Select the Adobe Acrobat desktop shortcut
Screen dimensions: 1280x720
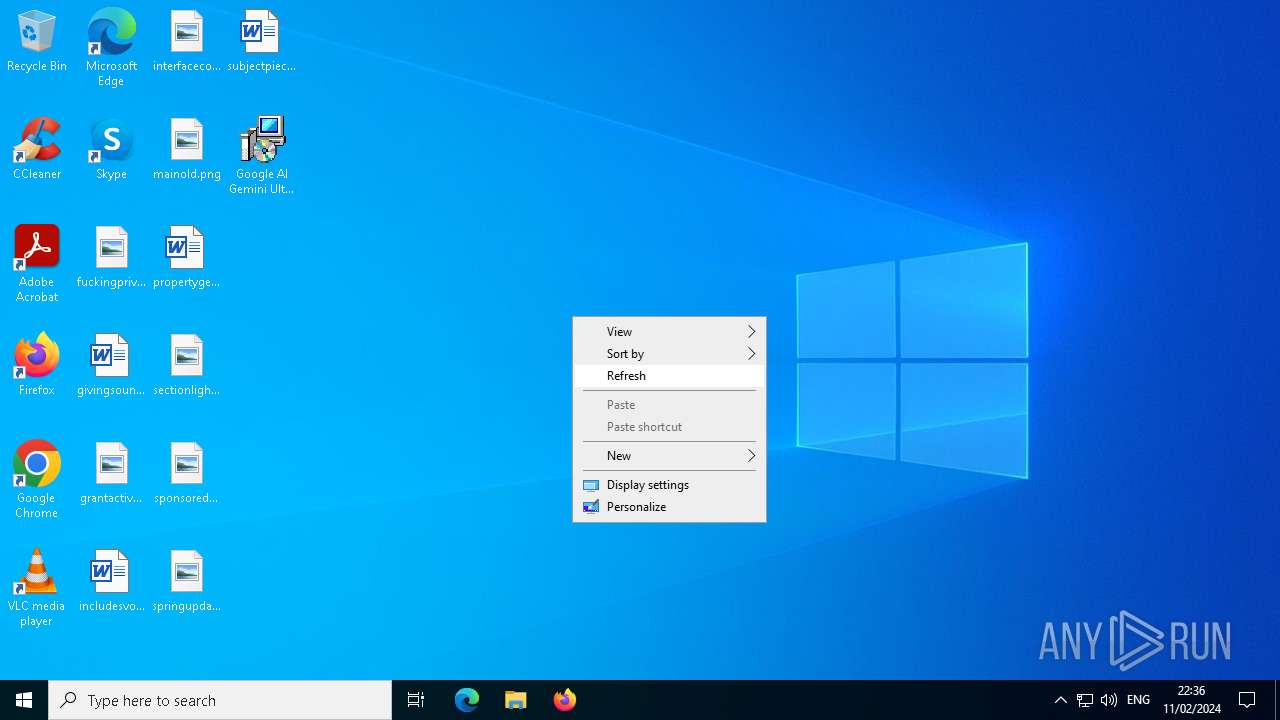(37, 264)
